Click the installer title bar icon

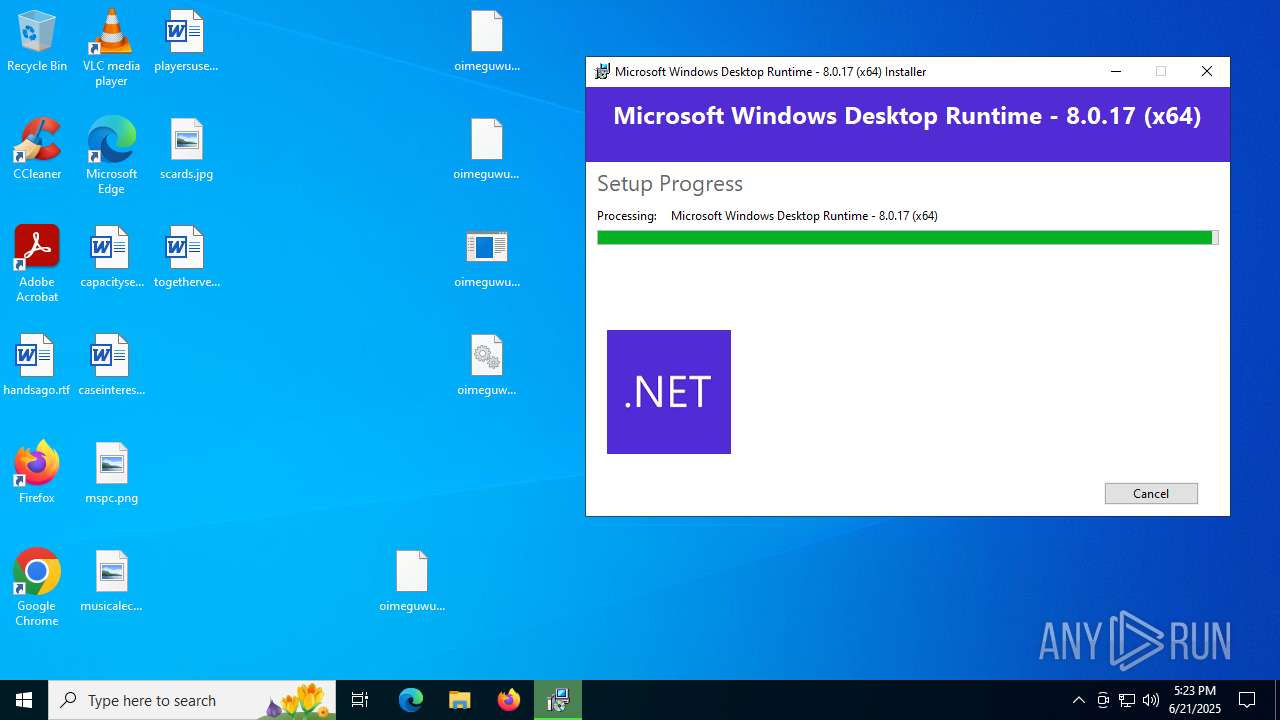[602, 72]
